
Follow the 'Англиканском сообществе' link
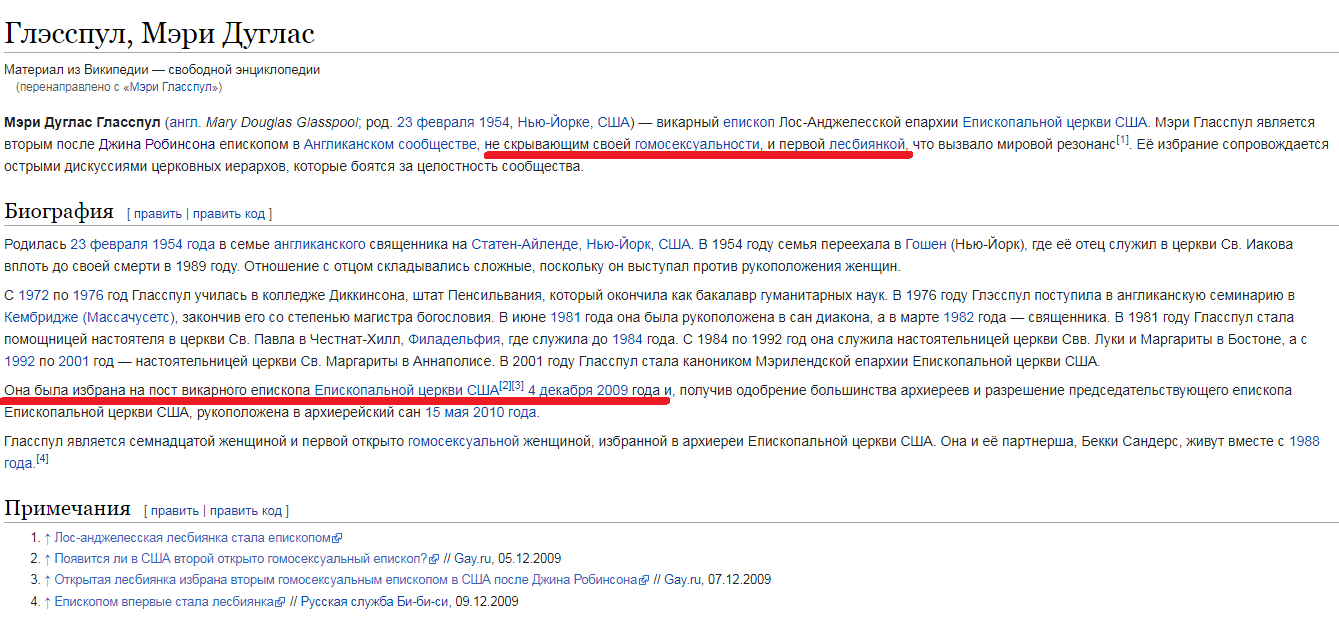pos(390,145)
